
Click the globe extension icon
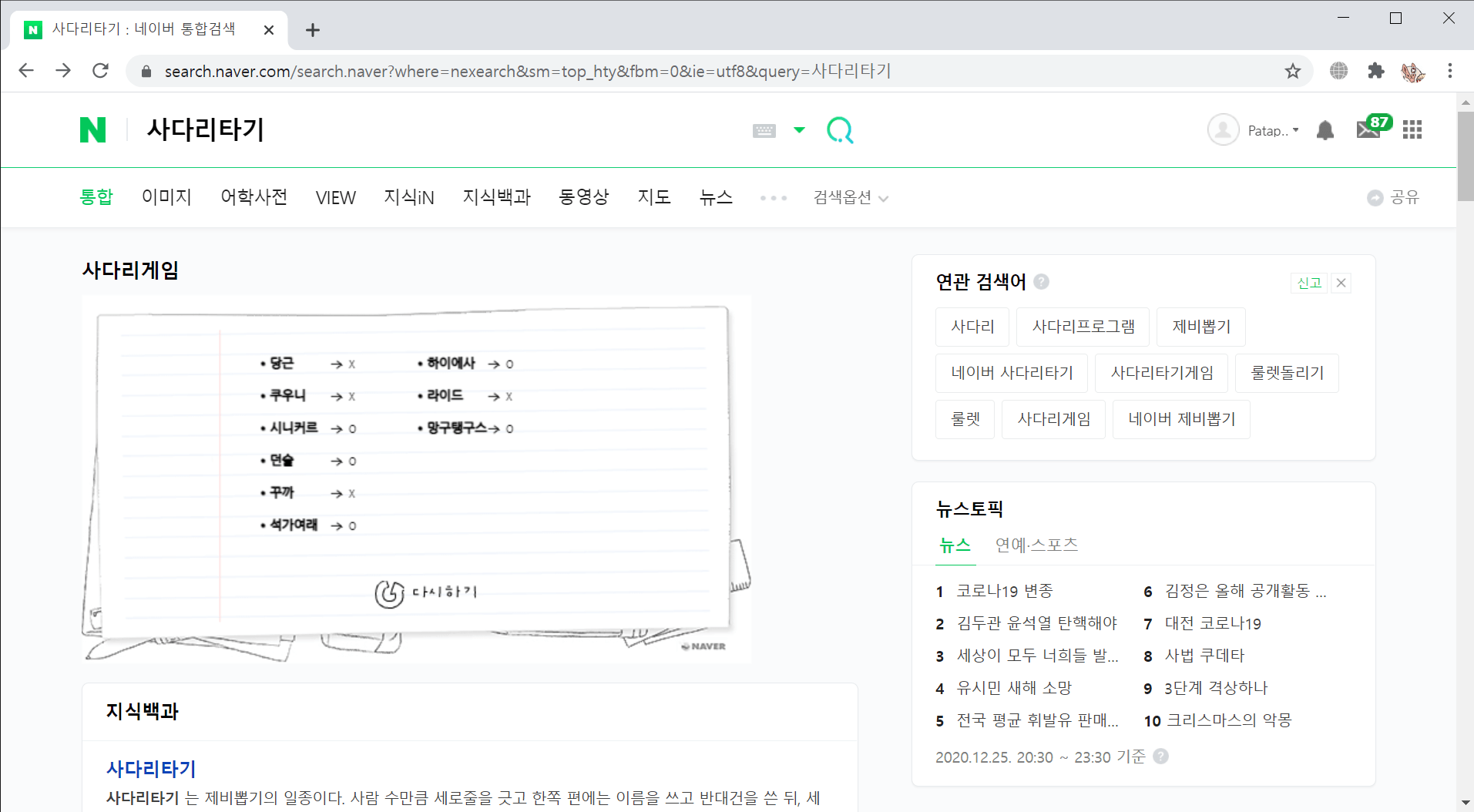1339,71
